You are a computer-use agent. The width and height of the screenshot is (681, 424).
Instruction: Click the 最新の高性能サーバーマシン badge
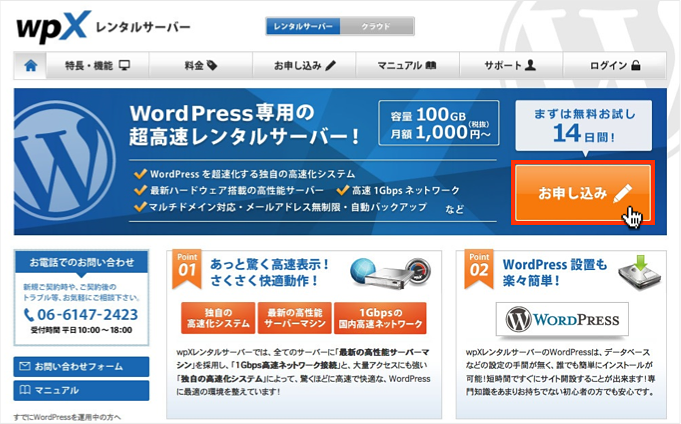coord(294,318)
